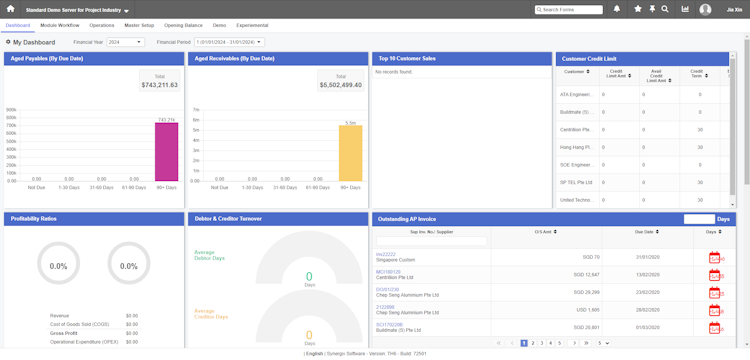This screenshot has width=750, height=360.
Task: Click the My Dashboard settings gear icon
Action: [8, 42]
